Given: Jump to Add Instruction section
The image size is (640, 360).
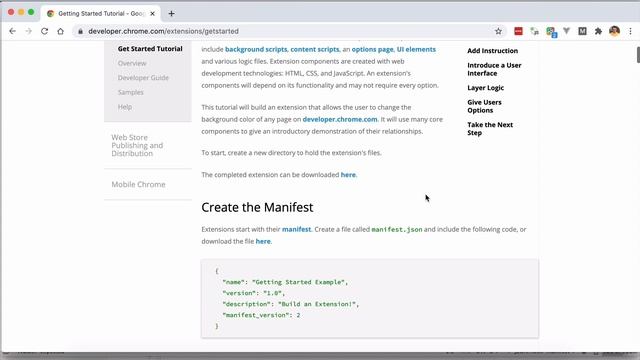Looking at the screenshot, I should pos(492,51).
